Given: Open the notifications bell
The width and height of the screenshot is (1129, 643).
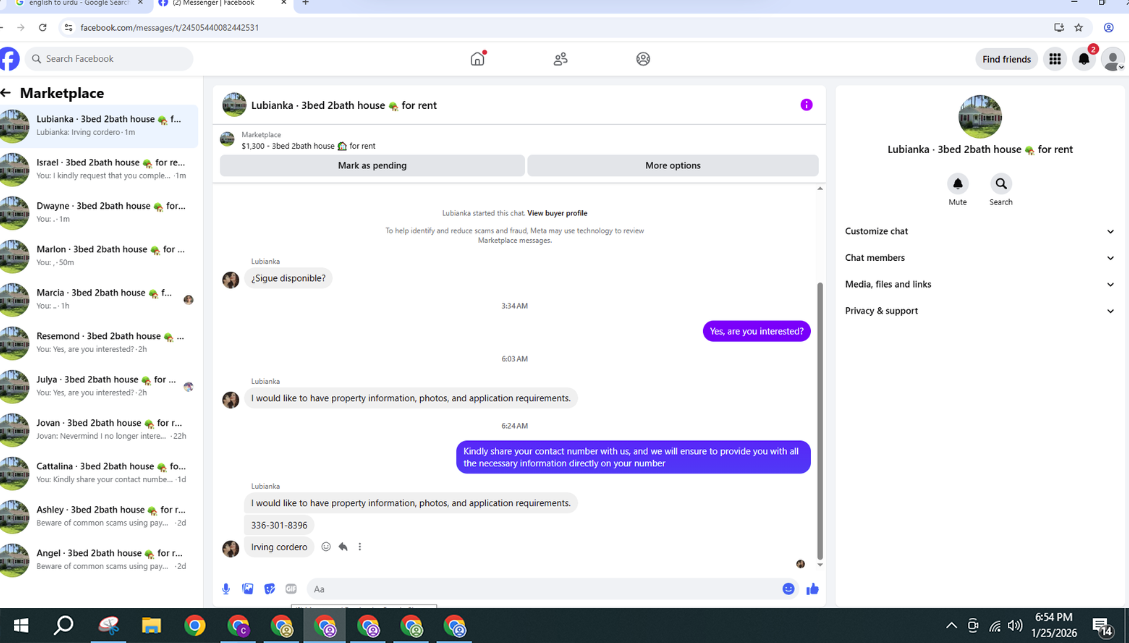Looking at the screenshot, I should click(1084, 59).
